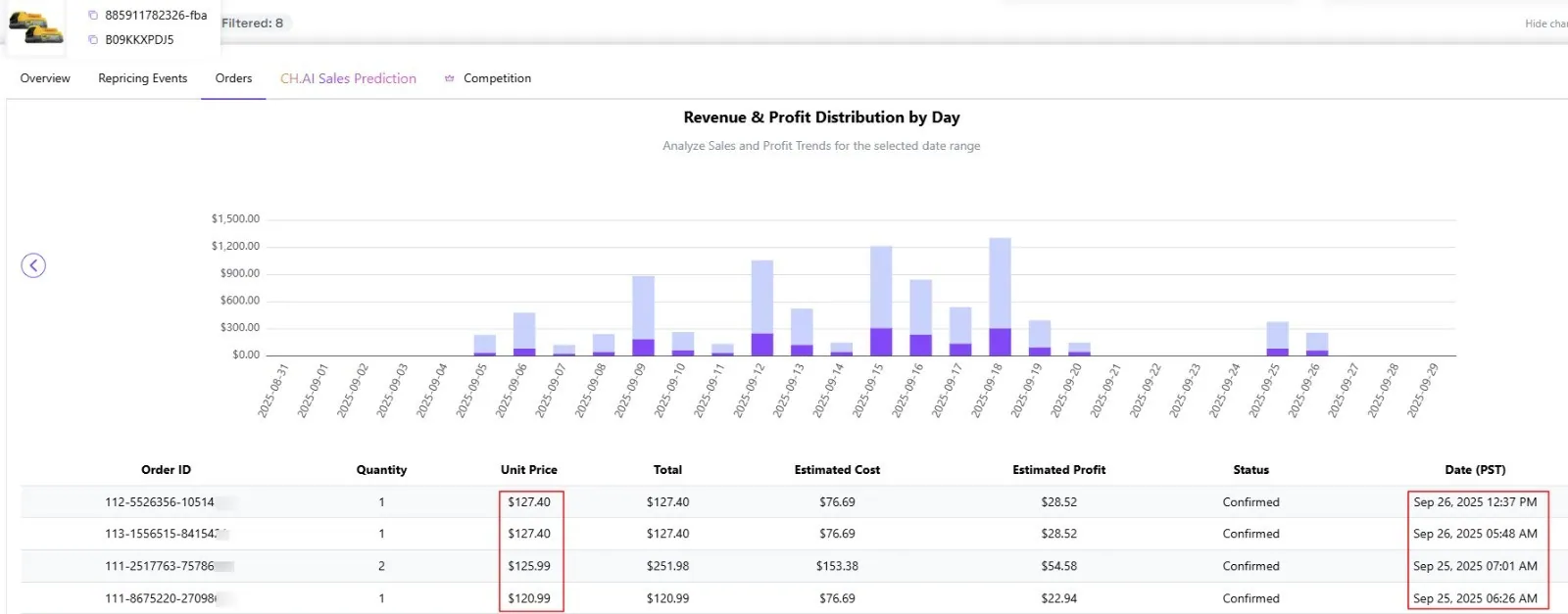Sort by Quantity column header
The width and height of the screenshot is (1568, 614).
[381, 470]
